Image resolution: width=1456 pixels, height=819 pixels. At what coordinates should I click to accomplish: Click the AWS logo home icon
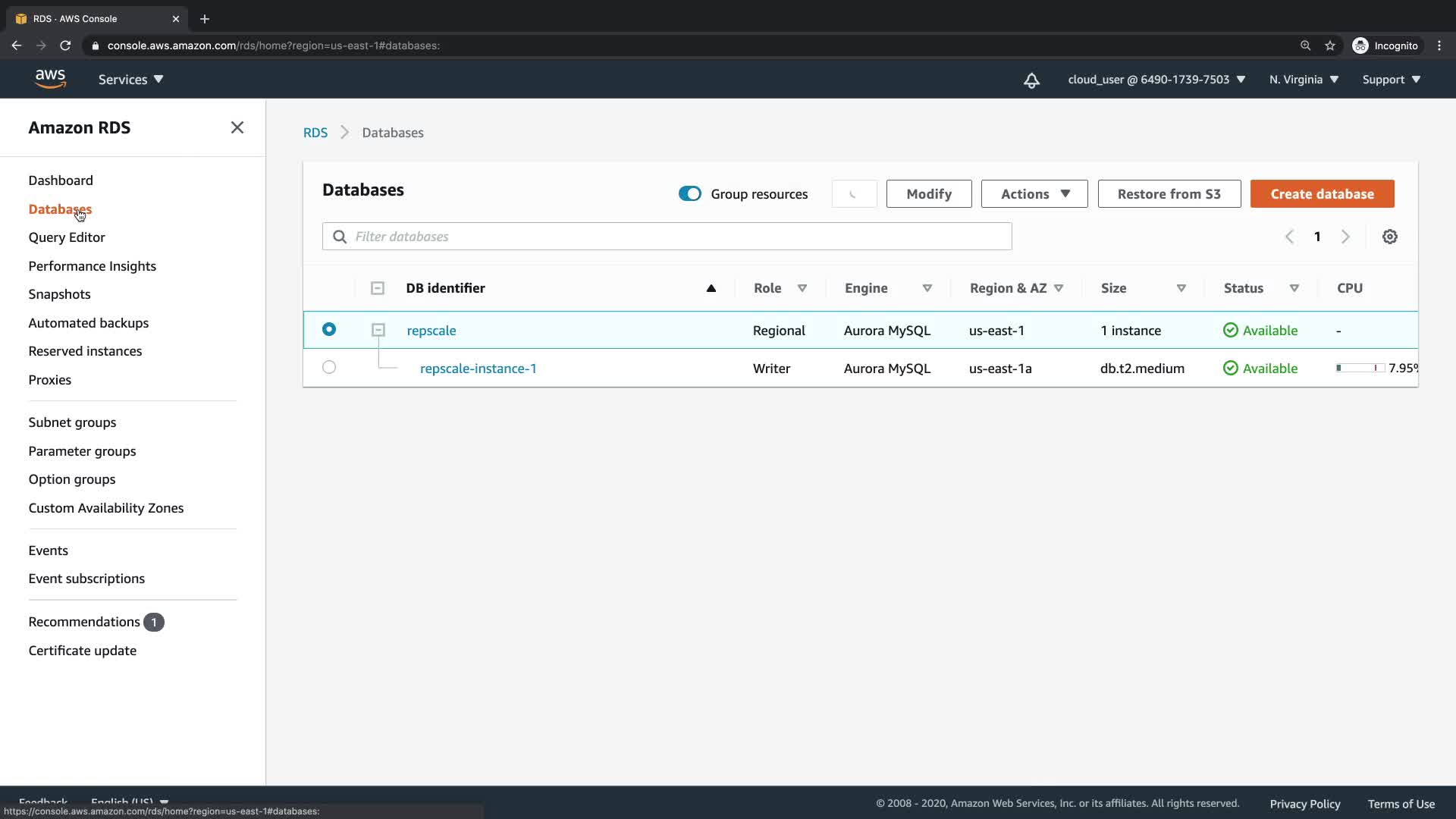50,79
